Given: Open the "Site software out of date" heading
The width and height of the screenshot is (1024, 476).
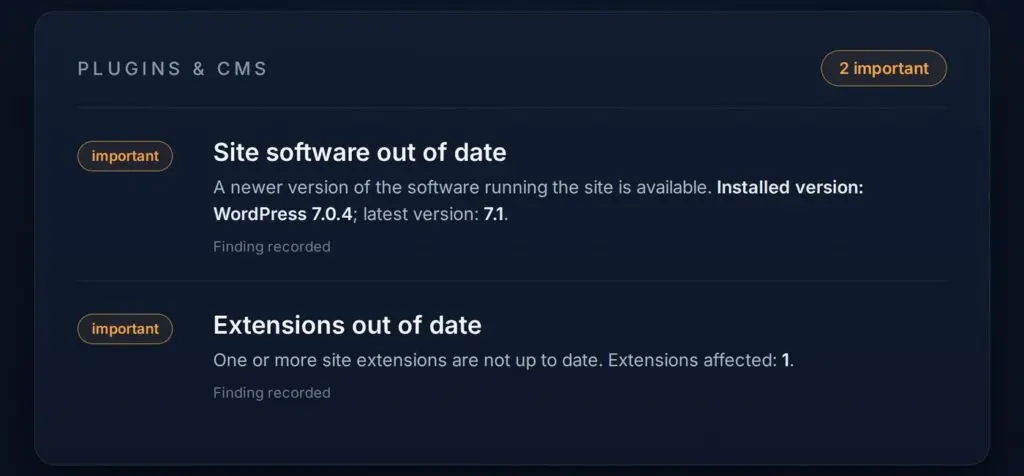Looking at the screenshot, I should pyautogui.click(x=360, y=152).
